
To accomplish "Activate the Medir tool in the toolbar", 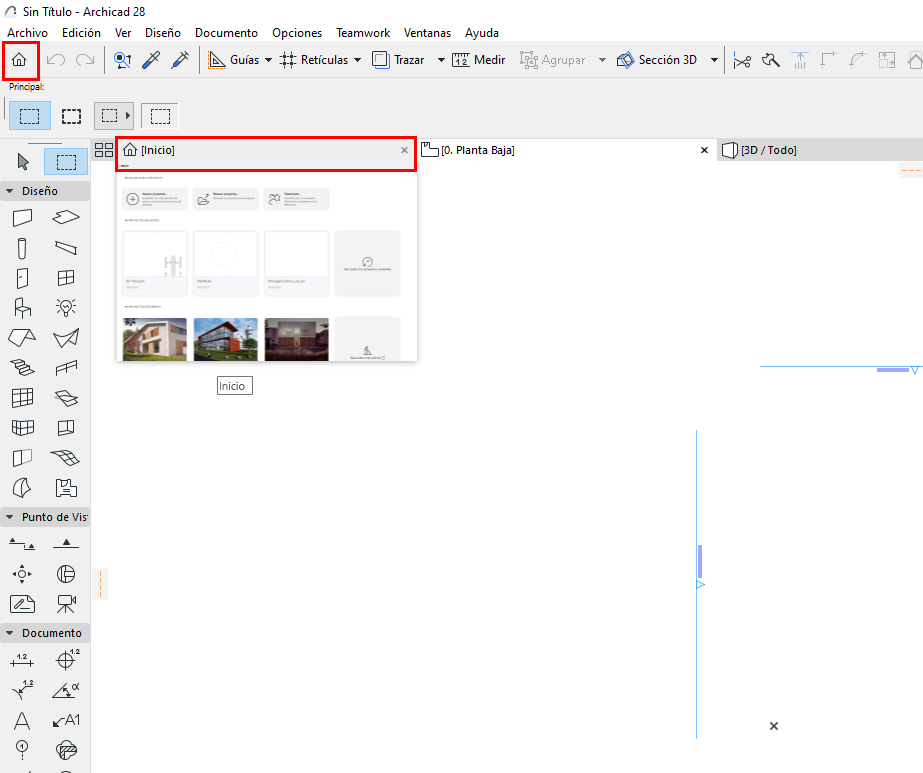I will 480,59.
